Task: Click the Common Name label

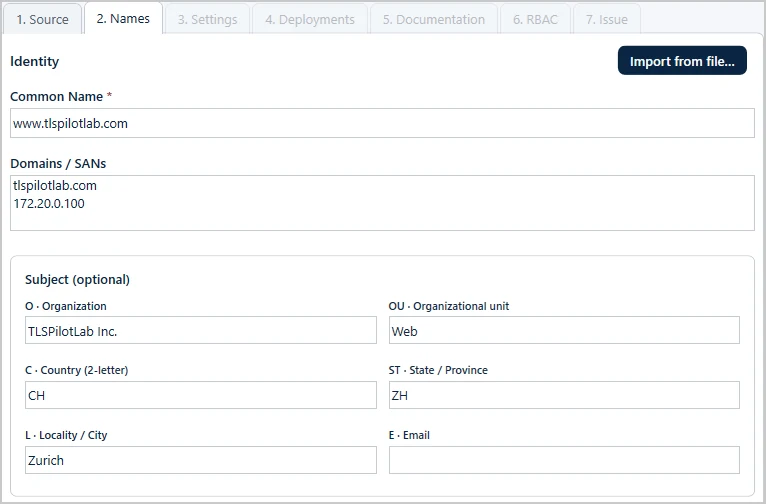Action: [57, 97]
